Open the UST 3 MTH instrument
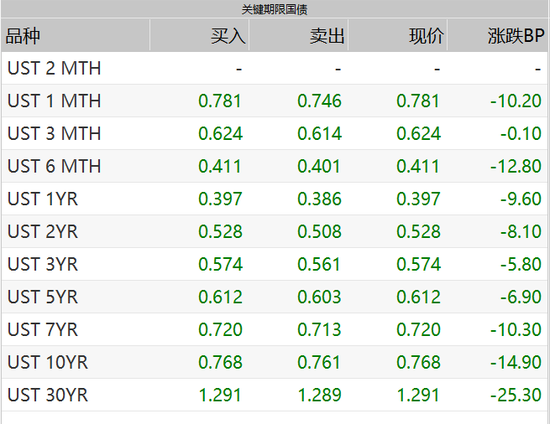 (54, 134)
